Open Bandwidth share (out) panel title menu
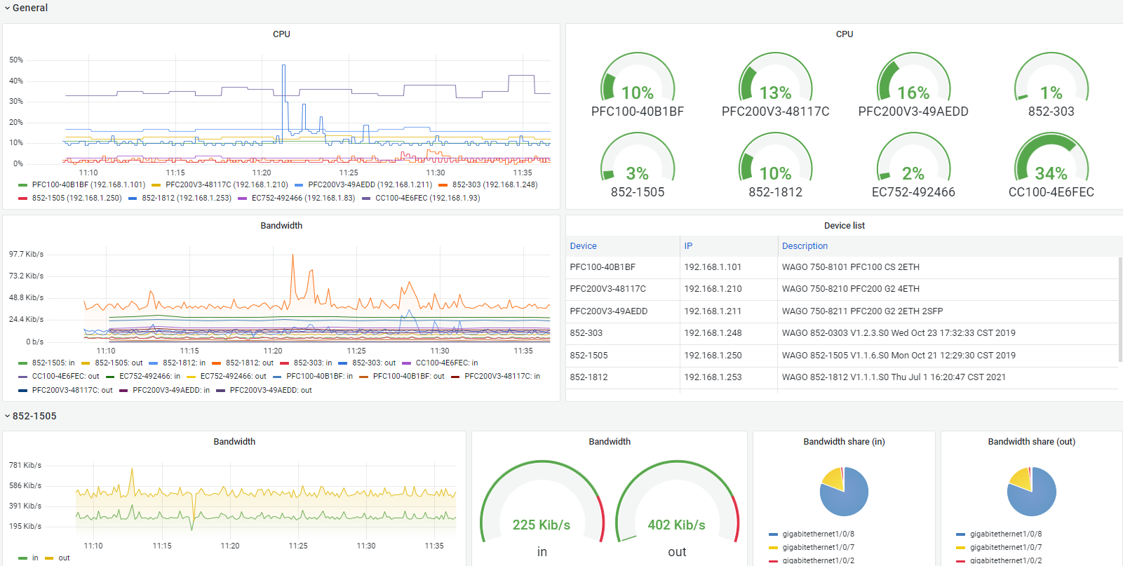Image resolution: width=1123 pixels, height=566 pixels. tap(1031, 441)
